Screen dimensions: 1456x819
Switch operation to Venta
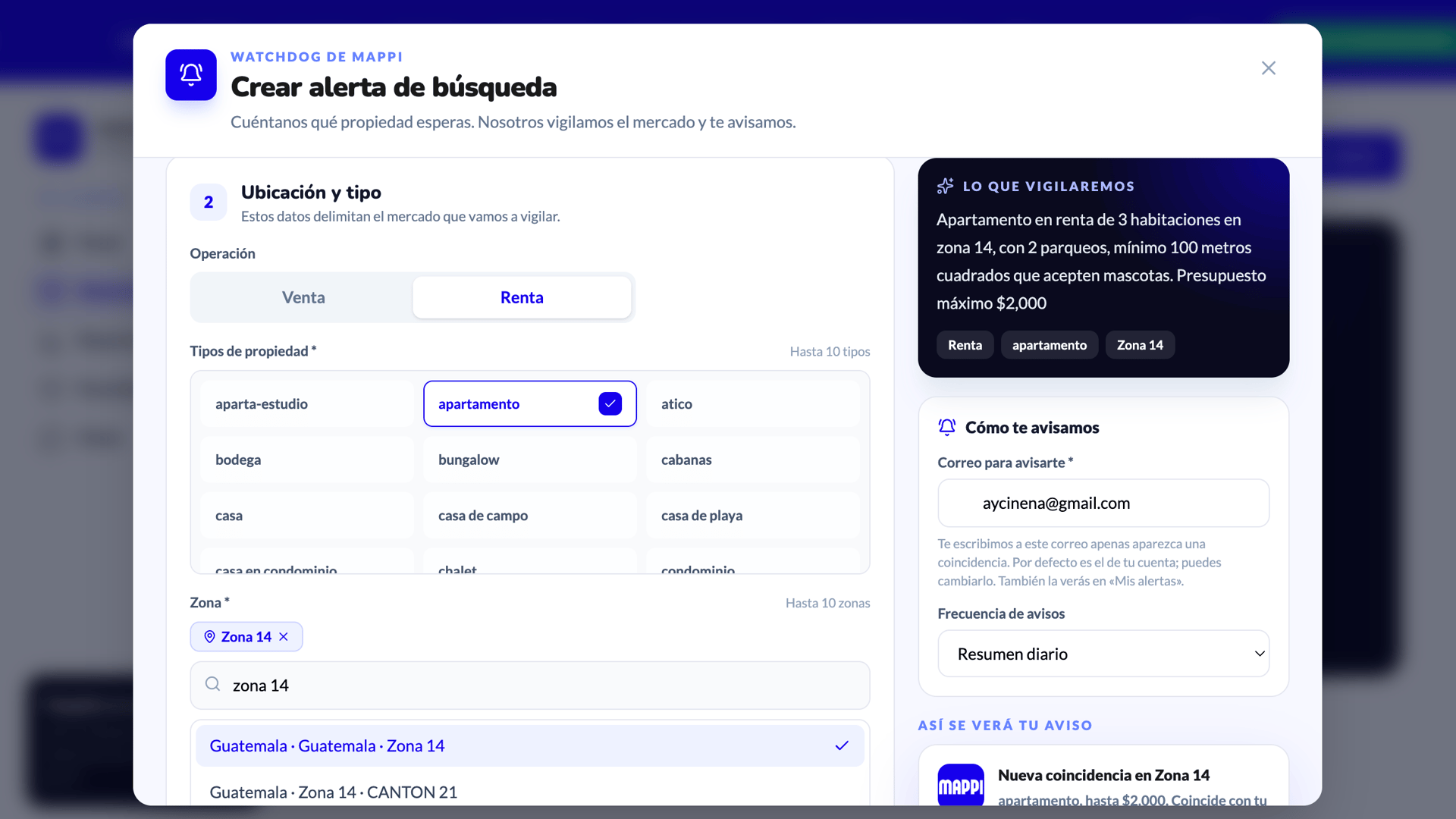coord(303,297)
